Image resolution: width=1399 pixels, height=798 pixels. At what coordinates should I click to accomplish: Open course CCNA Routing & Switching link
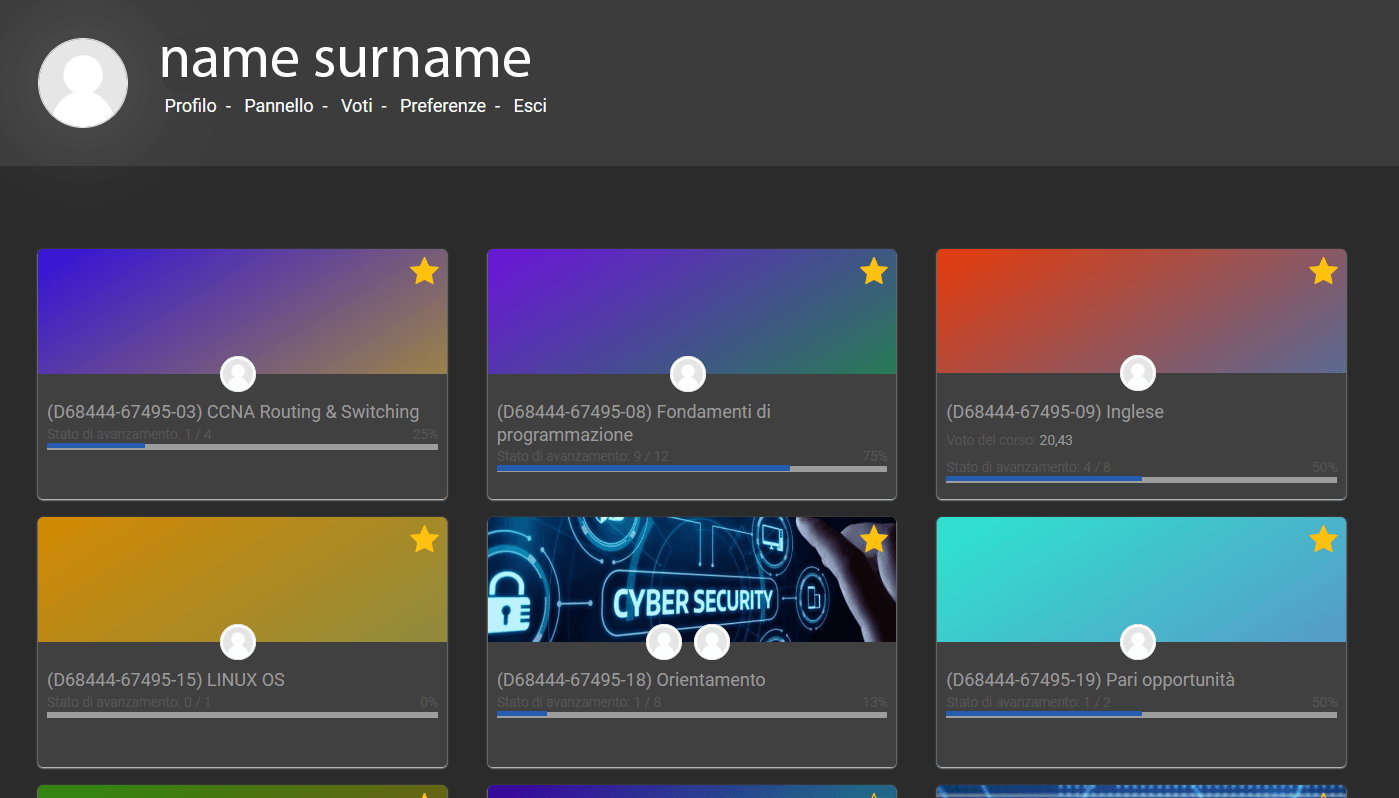pos(233,412)
